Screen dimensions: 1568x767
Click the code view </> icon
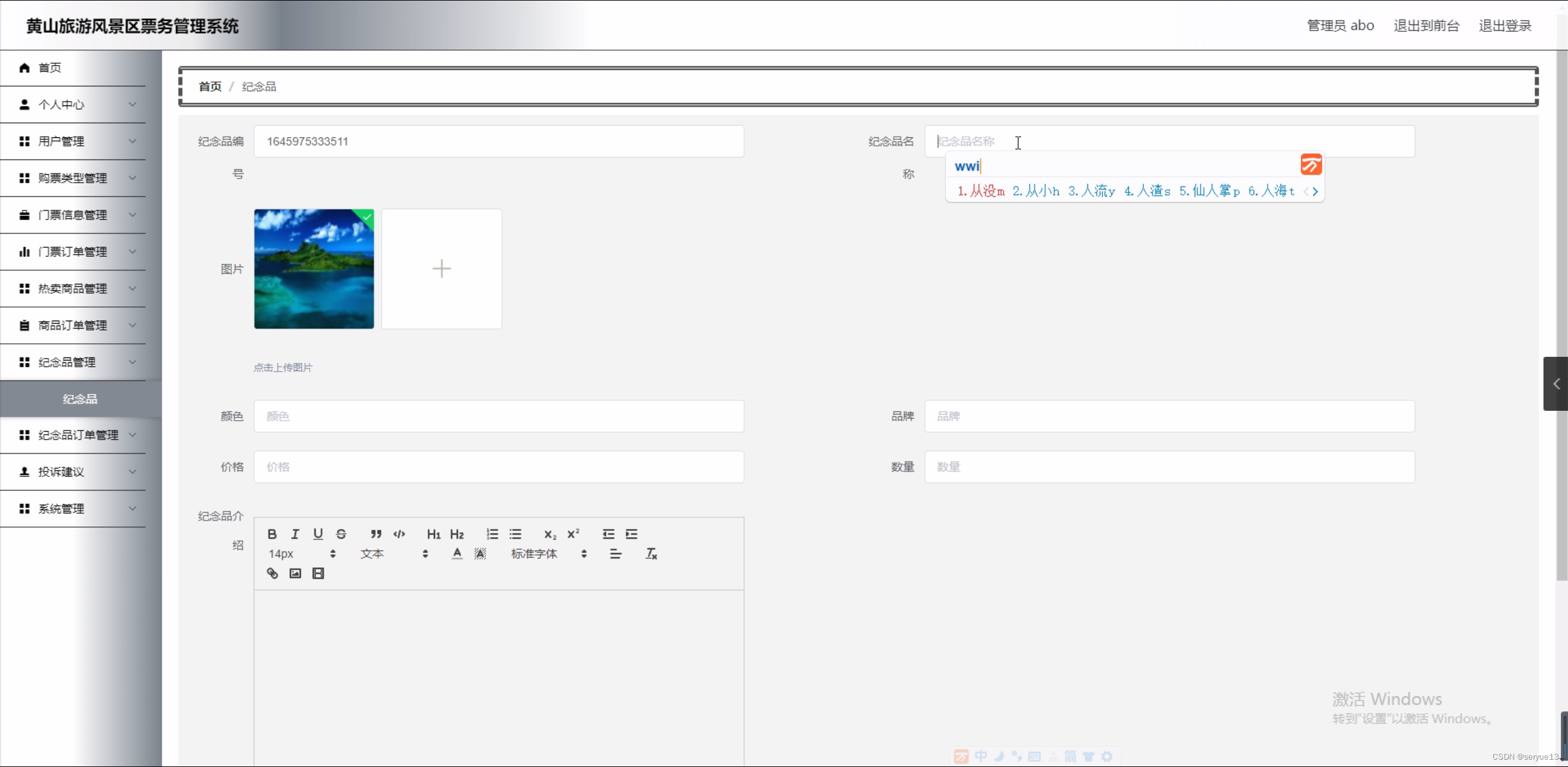399,533
